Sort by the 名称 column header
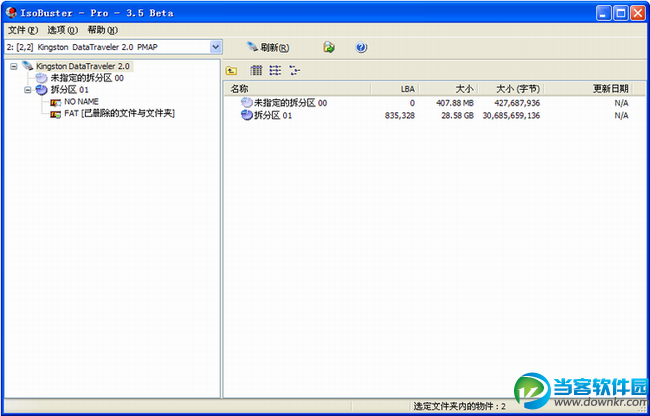Viewport: 650px width, 416px height. point(298,89)
